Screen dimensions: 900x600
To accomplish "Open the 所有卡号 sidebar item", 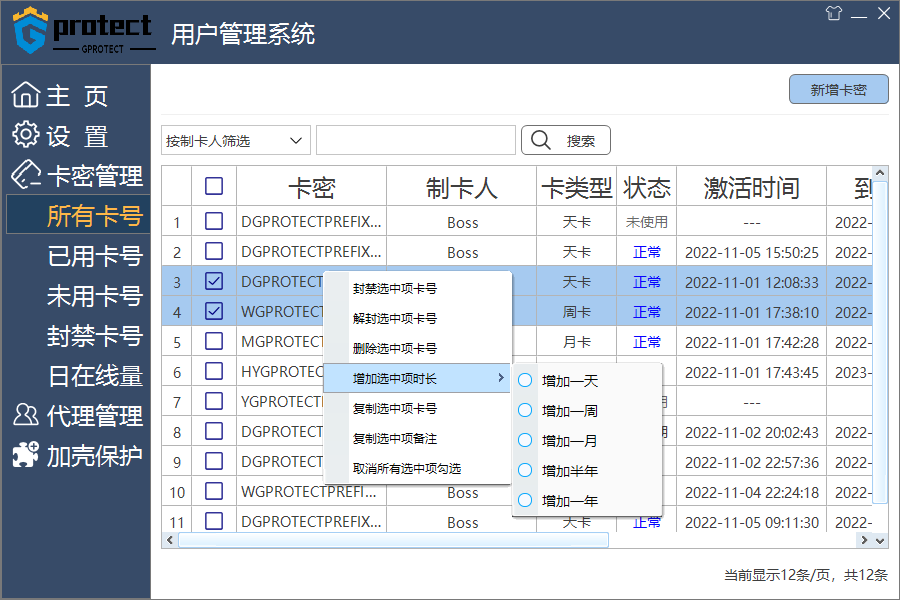I will [x=79, y=215].
